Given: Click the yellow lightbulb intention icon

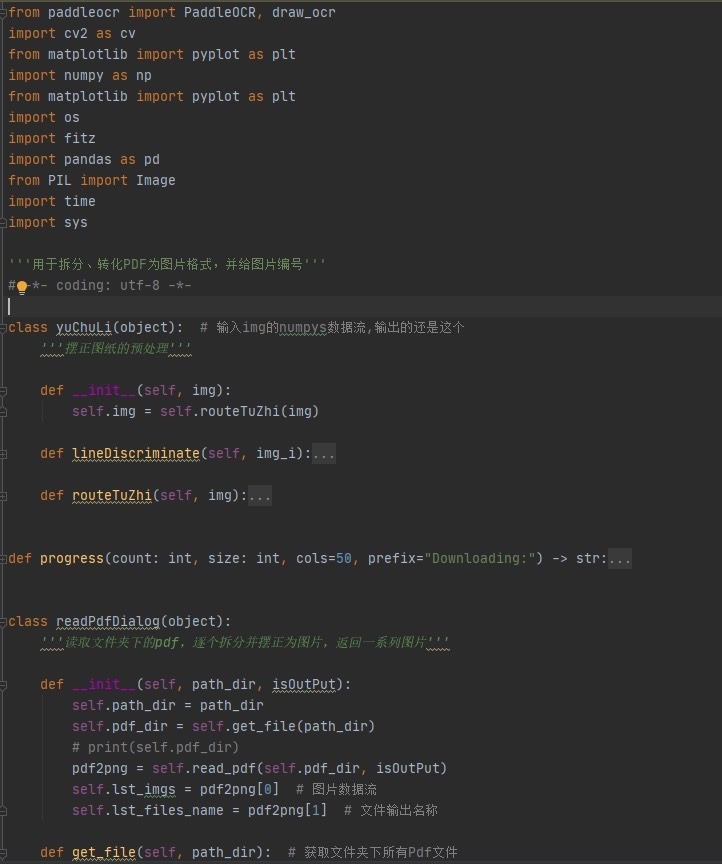Looking at the screenshot, I should point(21,287).
